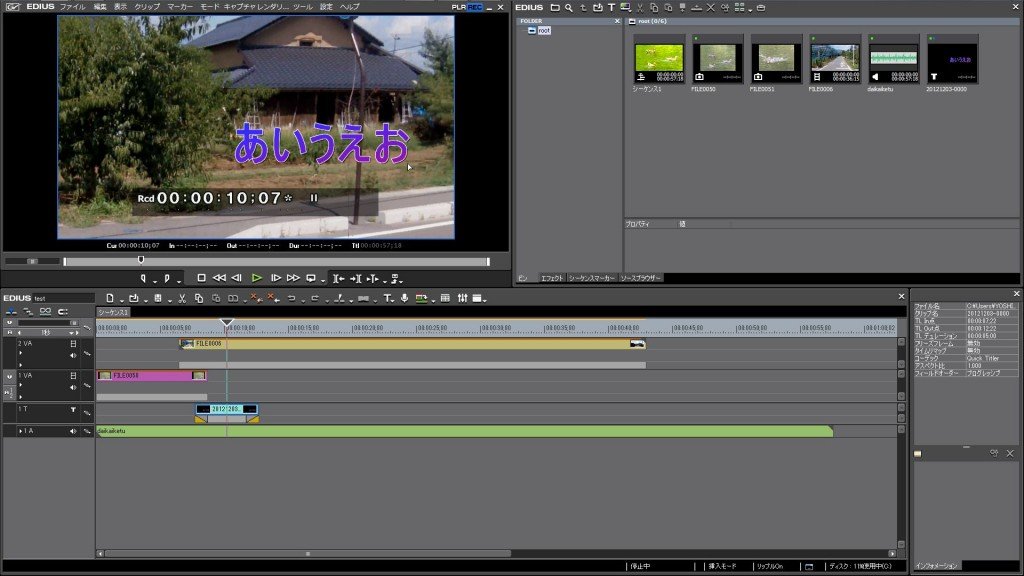
Task: Open dropdown next to undo icon
Action: point(303,300)
